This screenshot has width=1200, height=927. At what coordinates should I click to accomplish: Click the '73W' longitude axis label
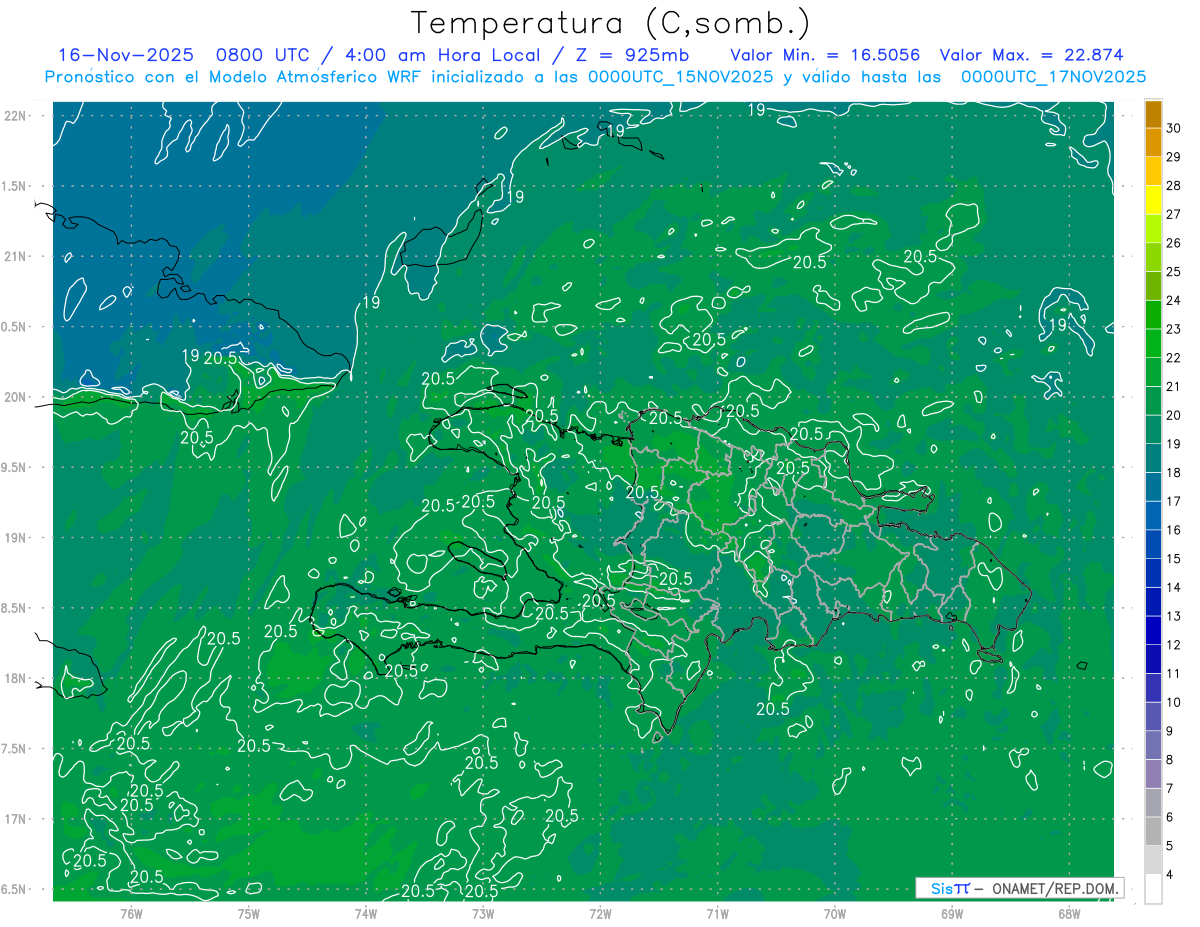(x=483, y=913)
